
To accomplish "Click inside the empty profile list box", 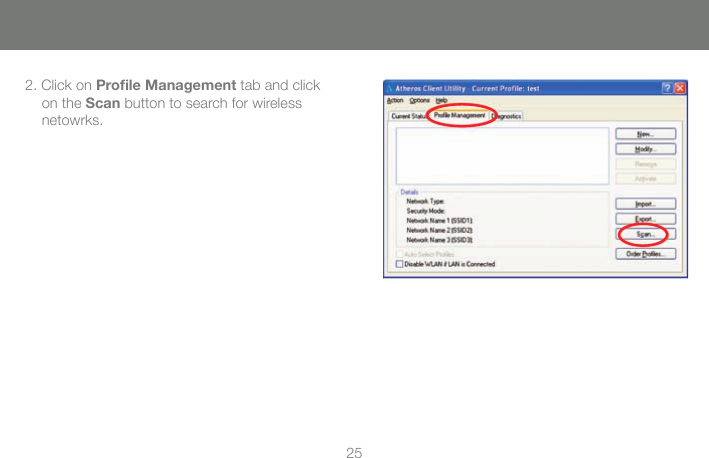I will point(502,156).
